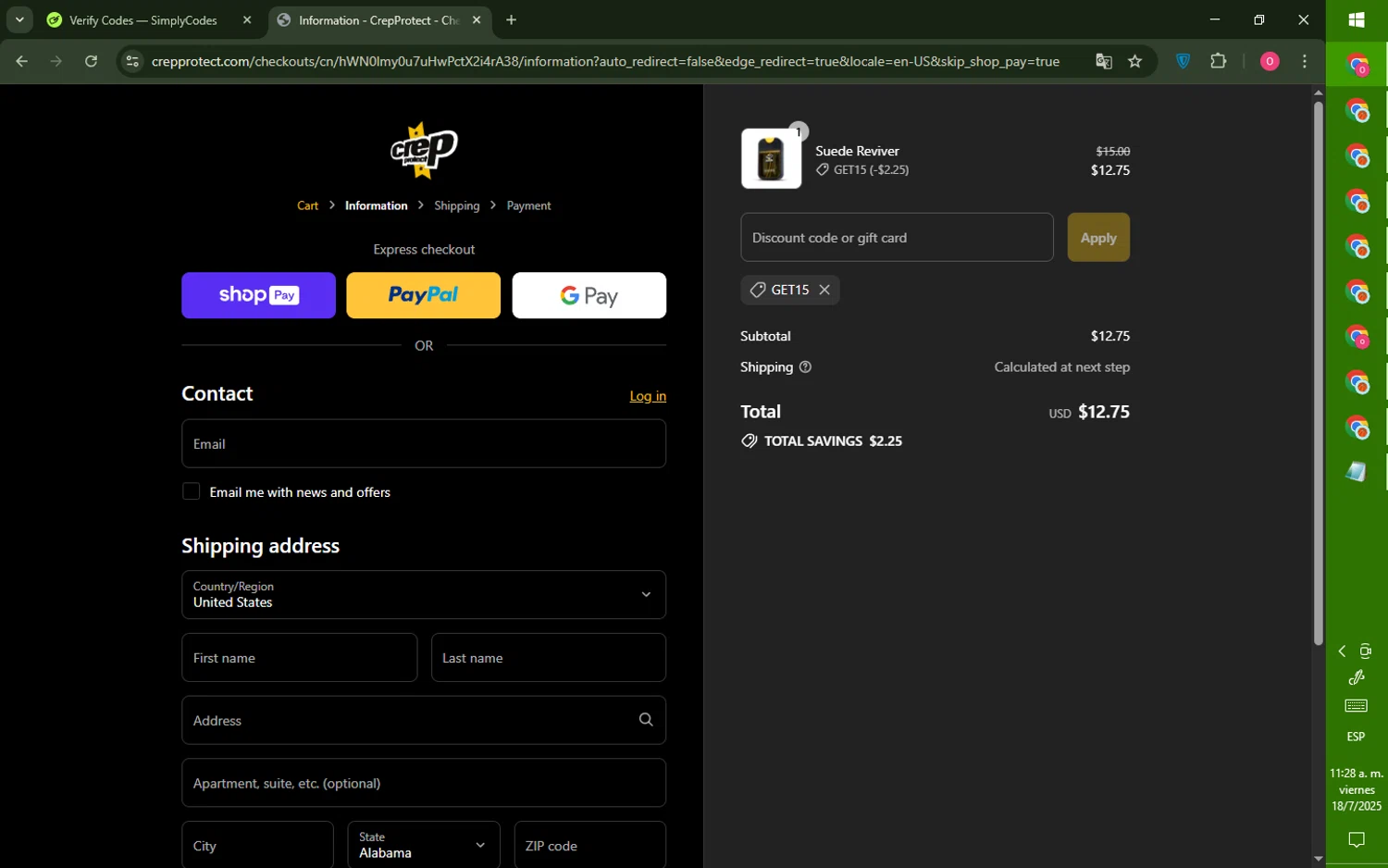This screenshot has height=868, width=1388.
Task: Click the address search magnifier icon
Action: click(x=646, y=720)
